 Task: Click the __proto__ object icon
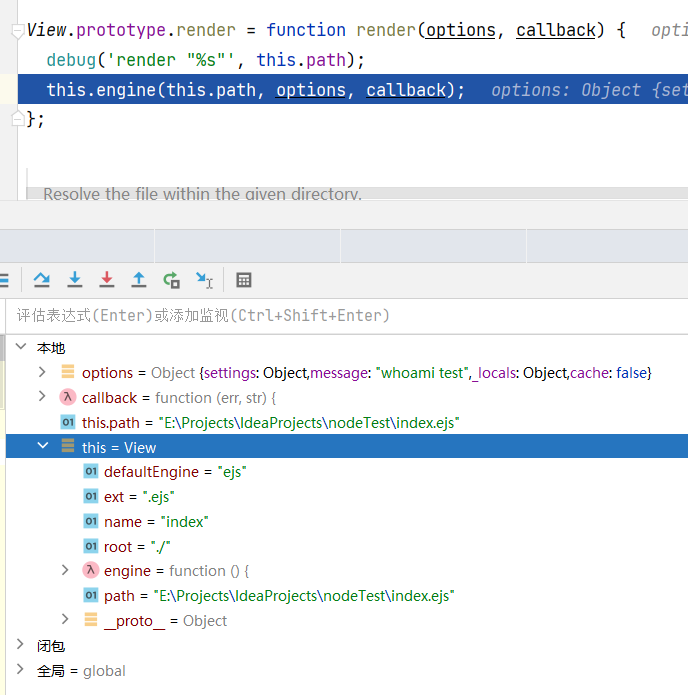tap(91, 620)
